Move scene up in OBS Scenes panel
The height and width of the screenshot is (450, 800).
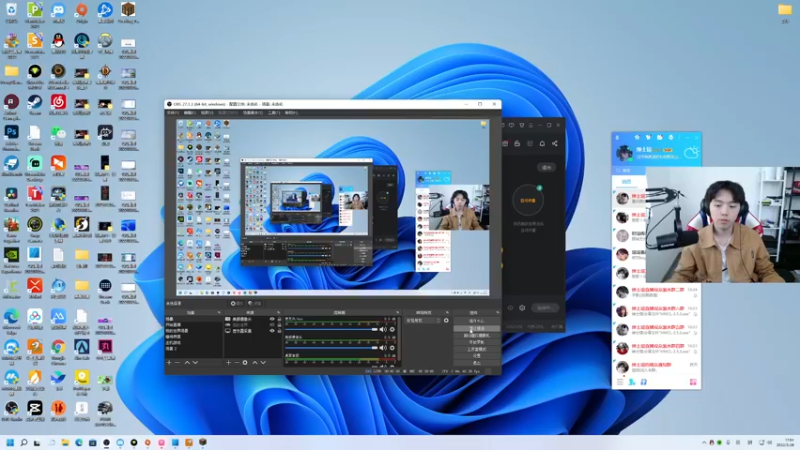187,363
